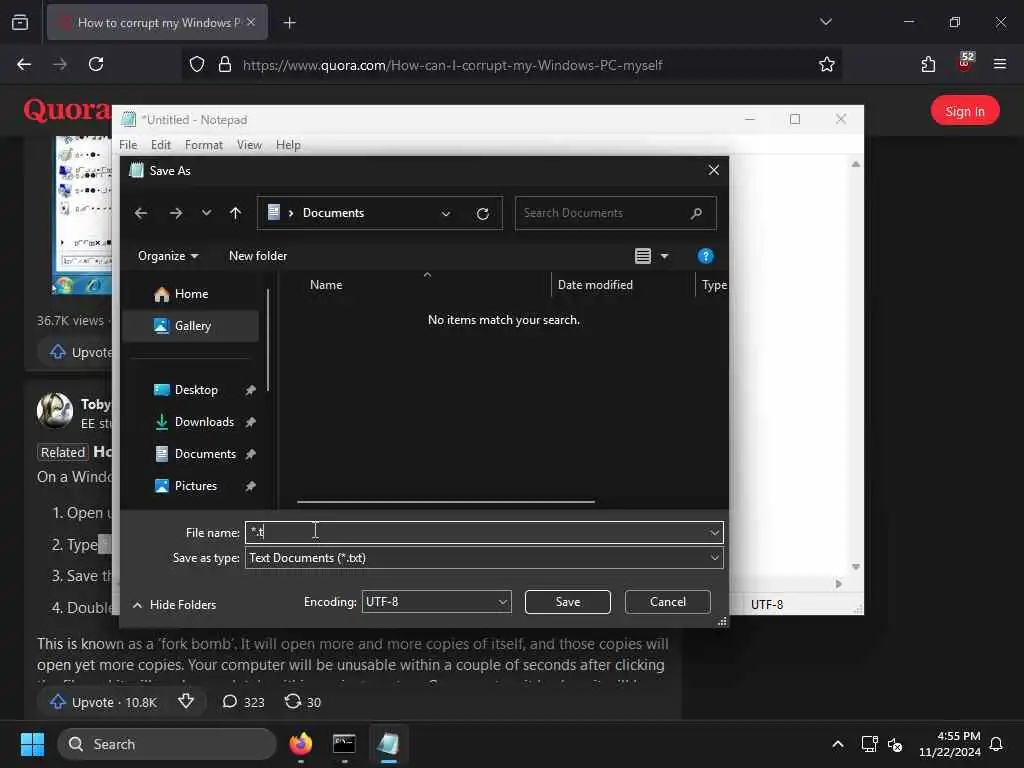Select Home in the navigation pane
Image resolution: width=1024 pixels, height=768 pixels.
[191, 294]
